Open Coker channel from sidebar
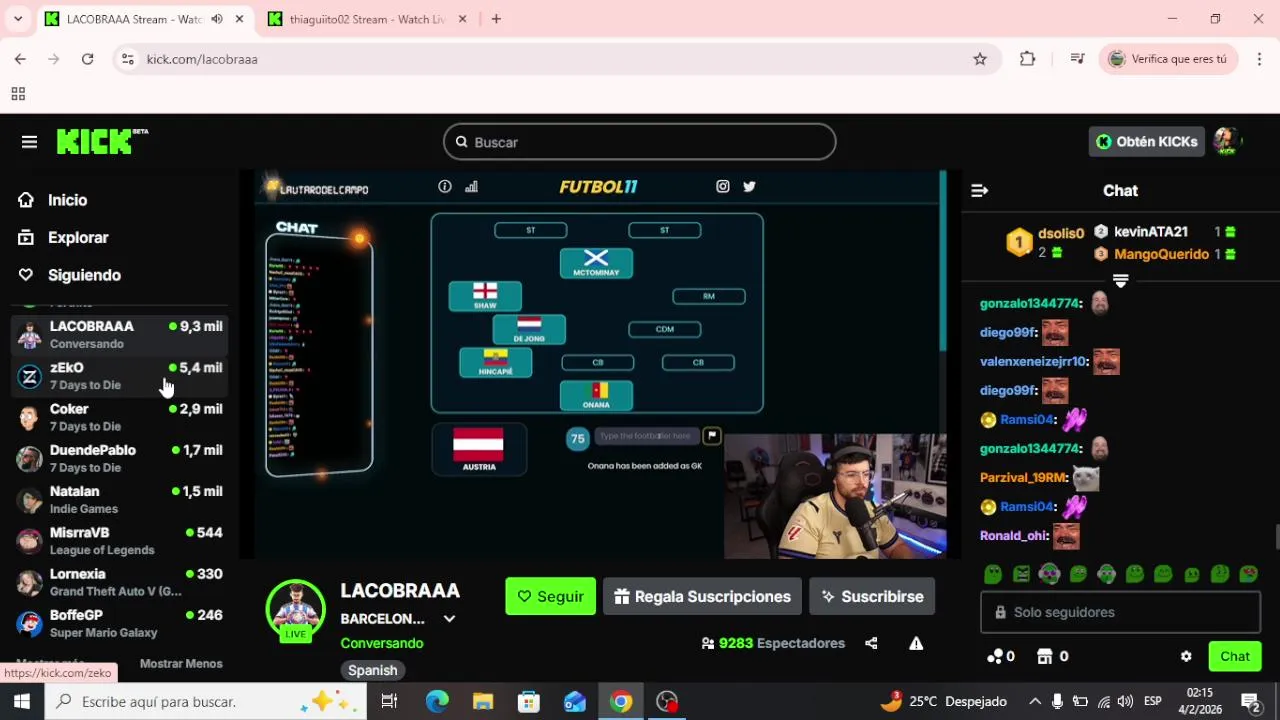Image resolution: width=1280 pixels, height=720 pixels. (x=120, y=417)
